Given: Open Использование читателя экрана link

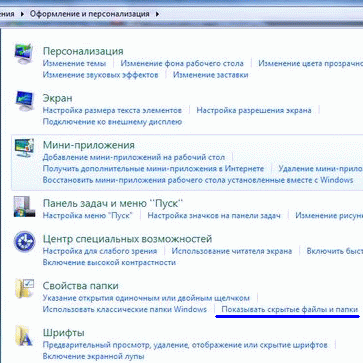Looking at the screenshot, I should click(232, 251).
